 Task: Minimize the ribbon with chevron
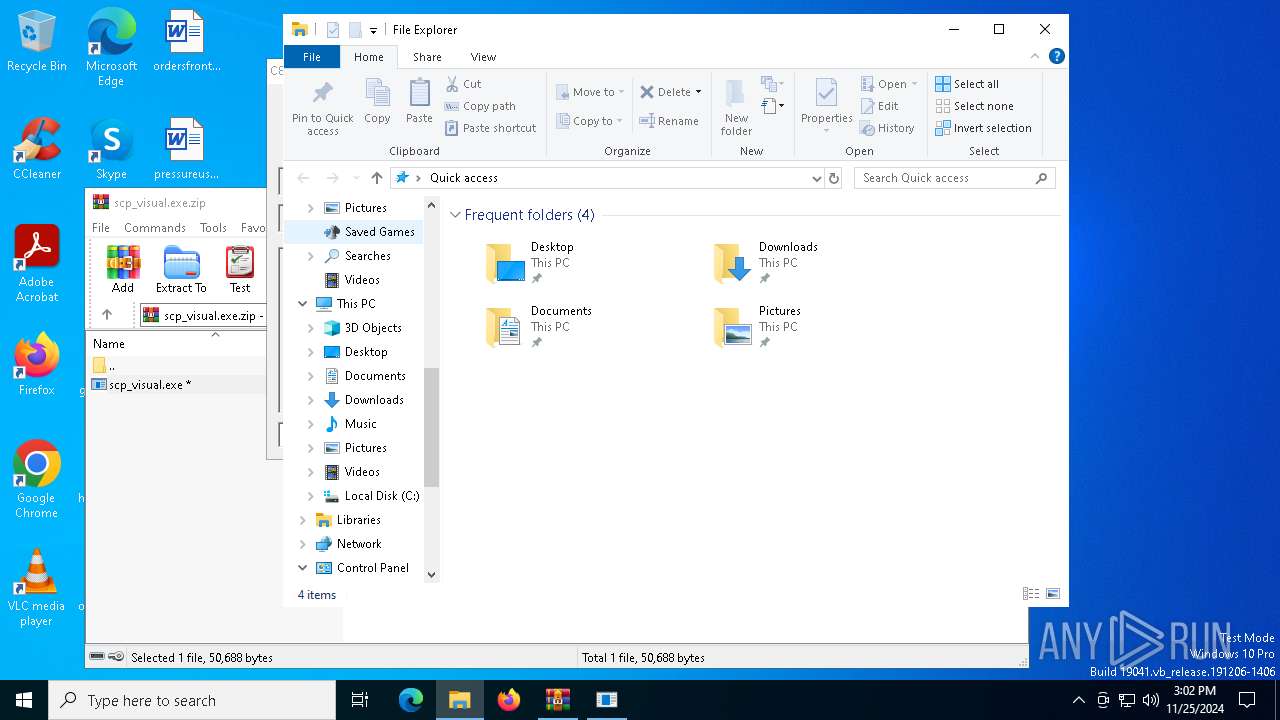tap(1034, 57)
